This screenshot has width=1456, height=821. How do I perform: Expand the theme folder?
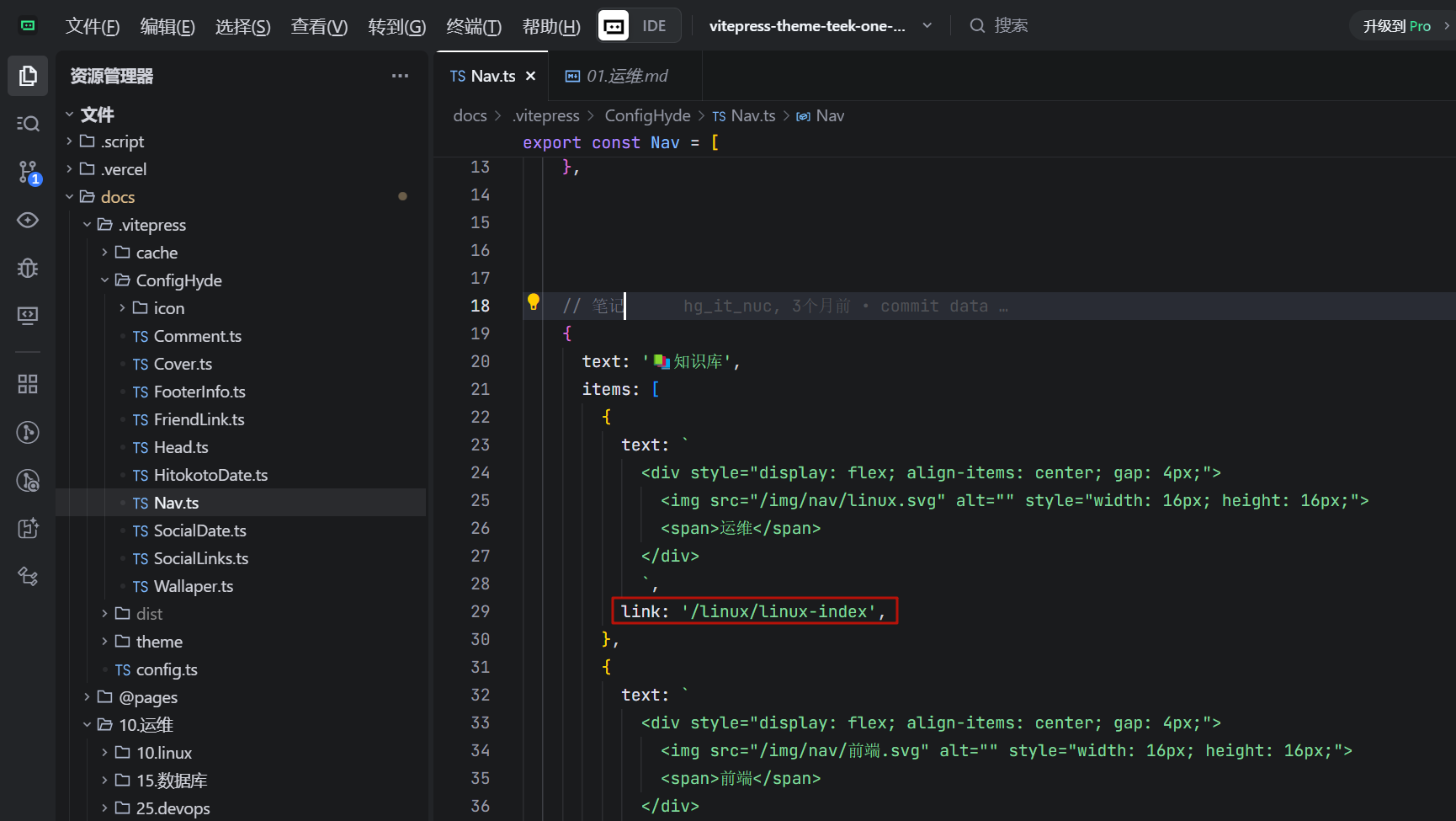point(159,642)
